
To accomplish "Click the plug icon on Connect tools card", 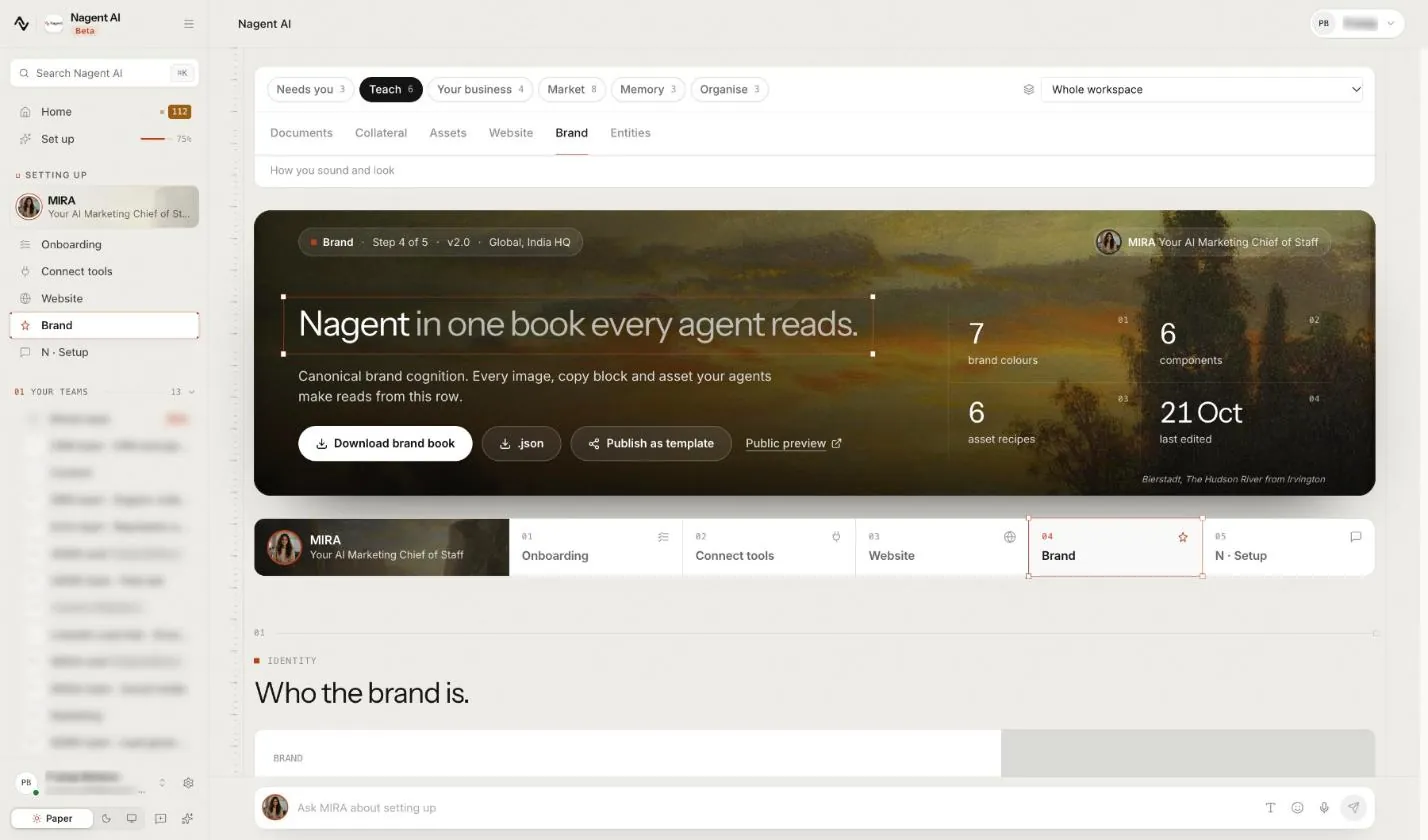I will (x=836, y=537).
